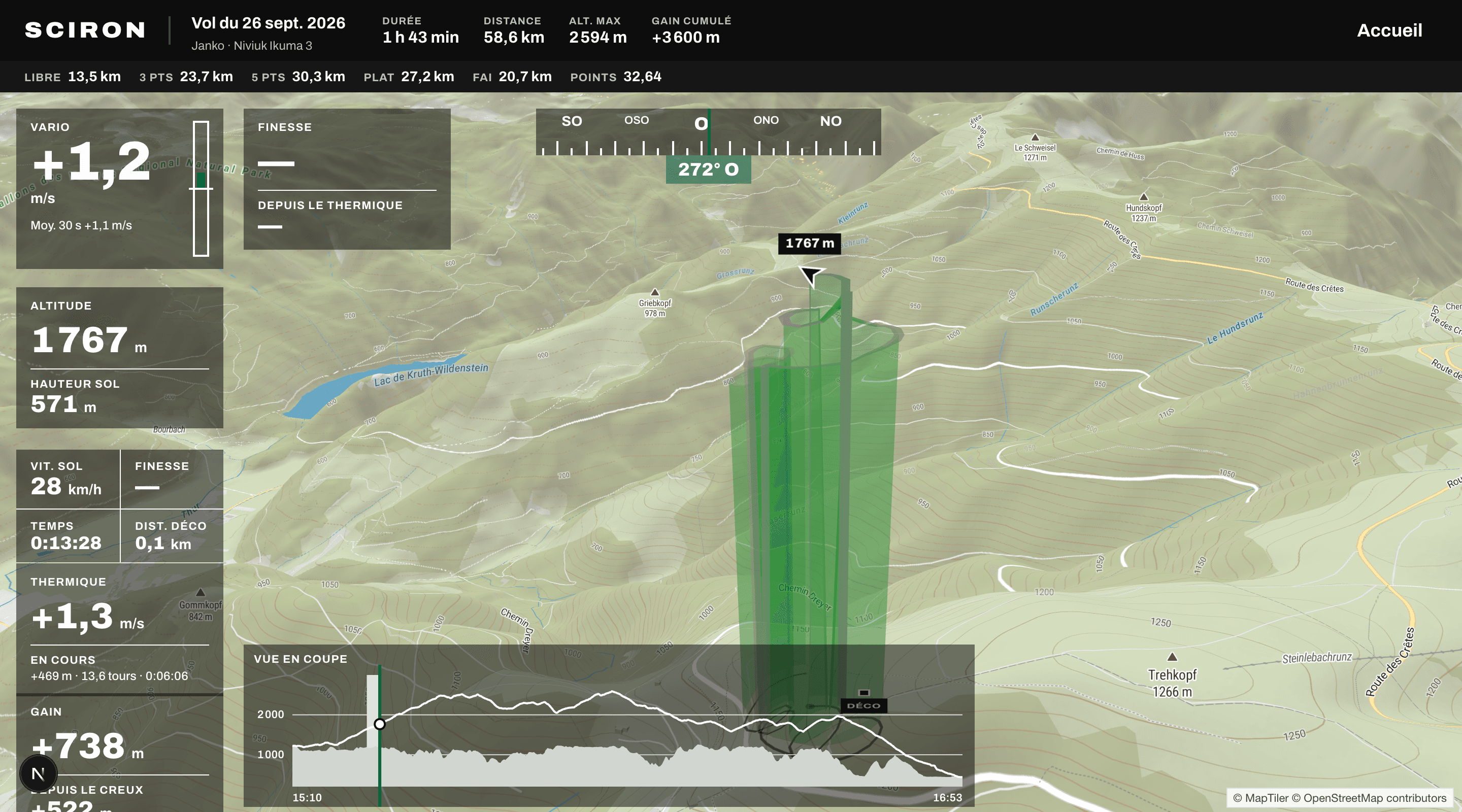The height and width of the screenshot is (812, 1462).
Task: Click the GAIN CUMULÉ +3600 m stat
Action: (691, 30)
